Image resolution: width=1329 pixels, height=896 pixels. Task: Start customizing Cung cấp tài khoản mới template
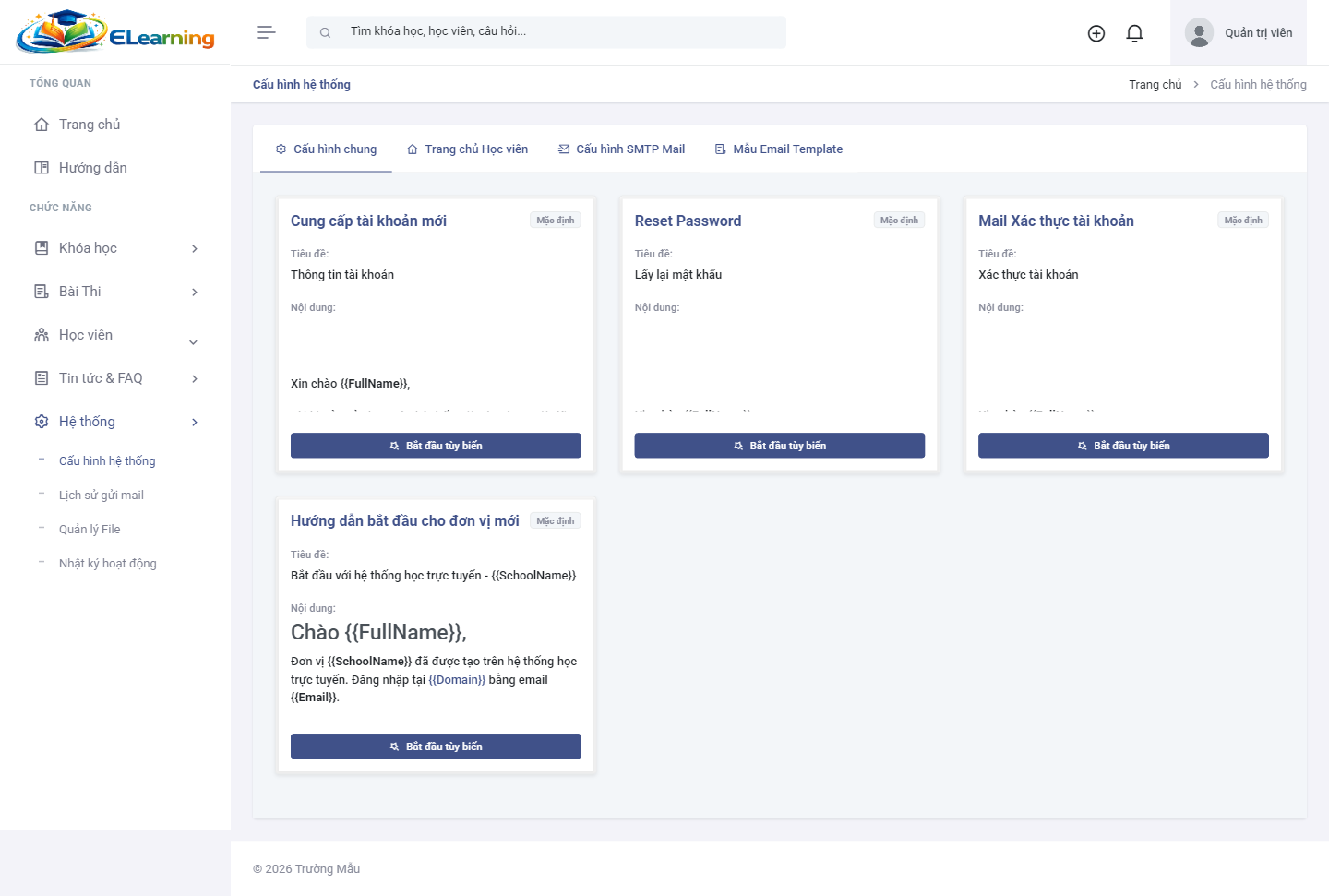436,446
